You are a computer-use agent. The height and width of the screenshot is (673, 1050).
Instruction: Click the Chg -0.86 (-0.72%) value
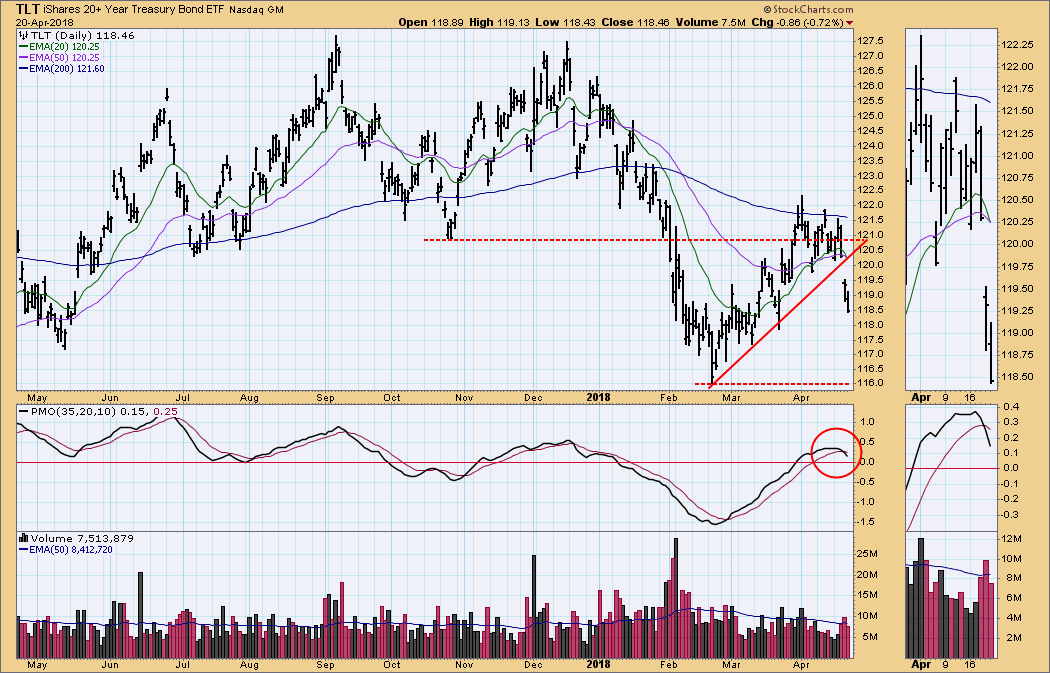pyautogui.click(x=798, y=22)
